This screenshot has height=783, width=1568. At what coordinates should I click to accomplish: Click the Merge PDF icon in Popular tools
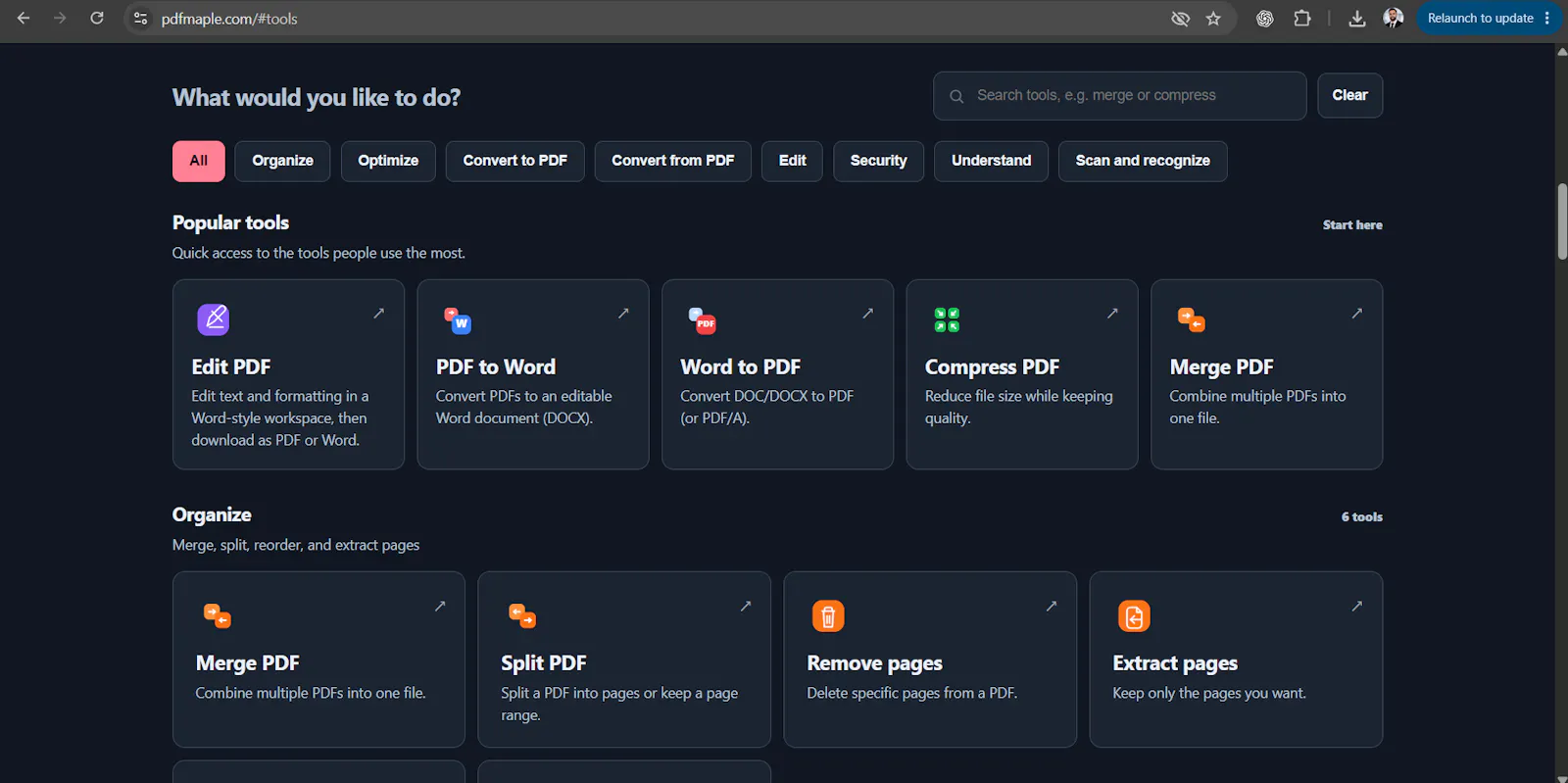[1192, 320]
